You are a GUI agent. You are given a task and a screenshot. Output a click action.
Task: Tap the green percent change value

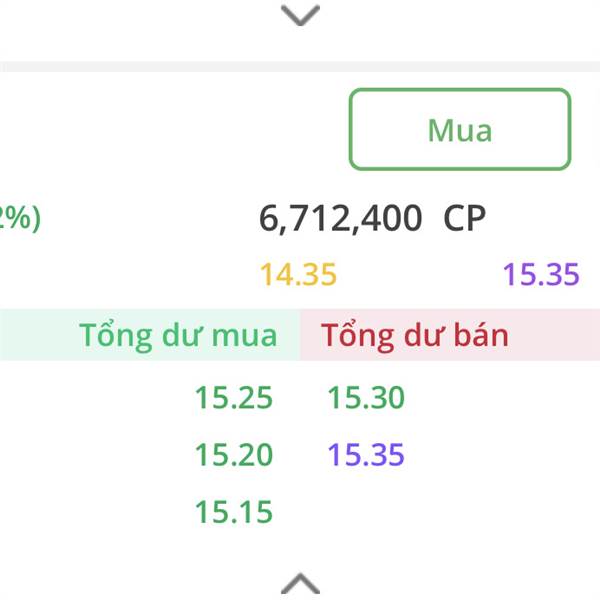coord(20,218)
